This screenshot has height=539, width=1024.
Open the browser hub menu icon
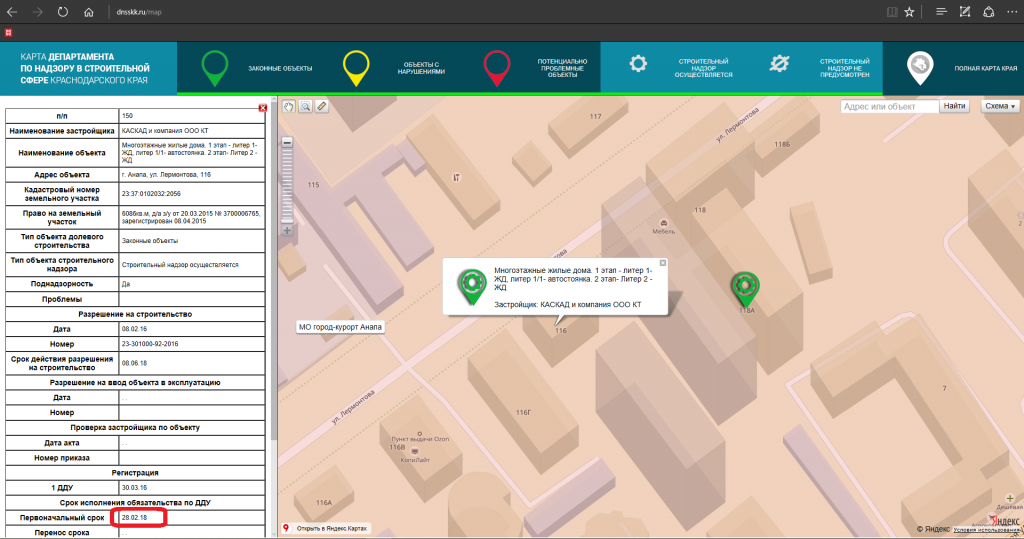[x=941, y=12]
